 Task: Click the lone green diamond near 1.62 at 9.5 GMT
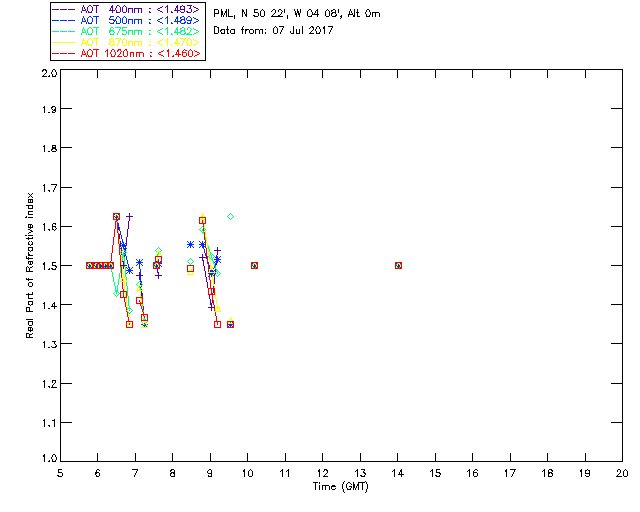point(231,216)
